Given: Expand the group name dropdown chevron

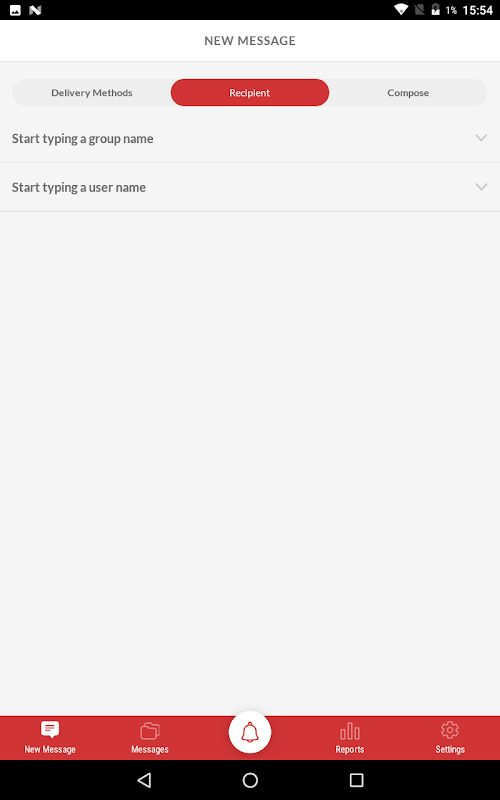Looking at the screenshot, I should click(481, 138).
